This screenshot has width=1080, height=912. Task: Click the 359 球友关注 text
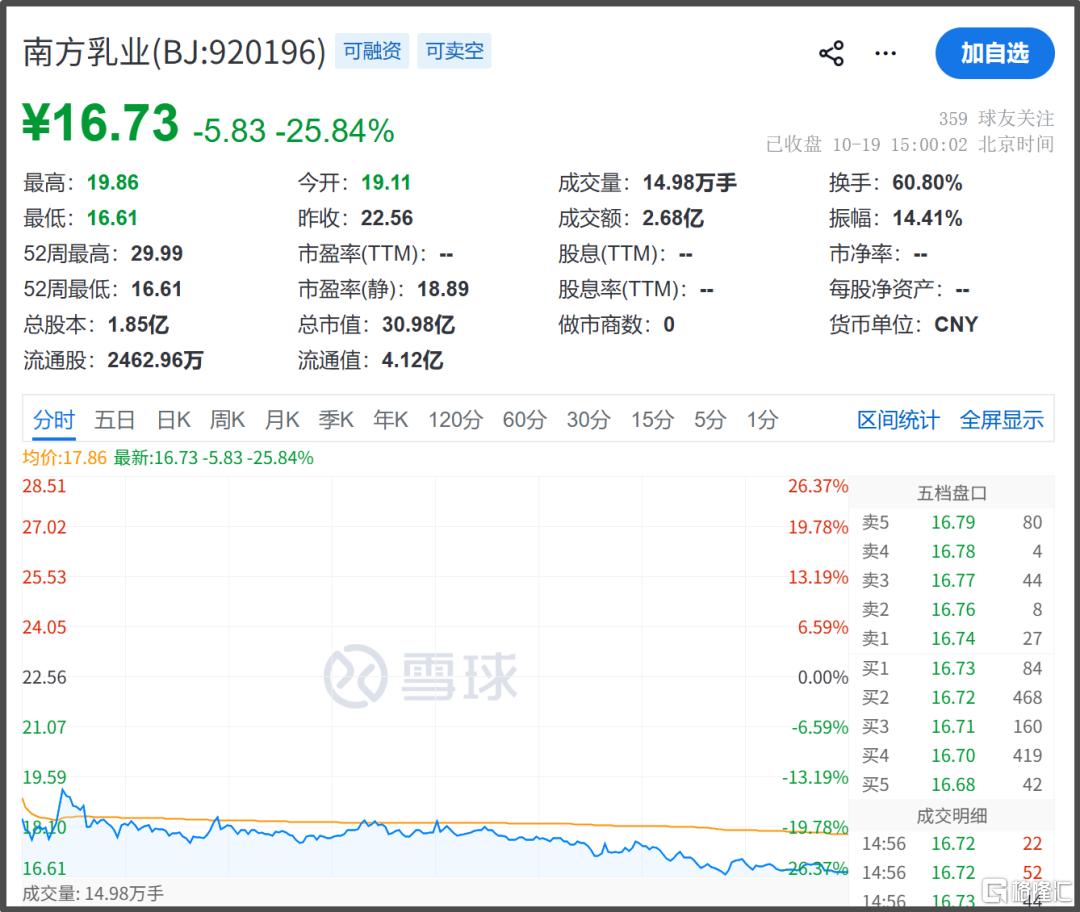click(x=996, y=118)
